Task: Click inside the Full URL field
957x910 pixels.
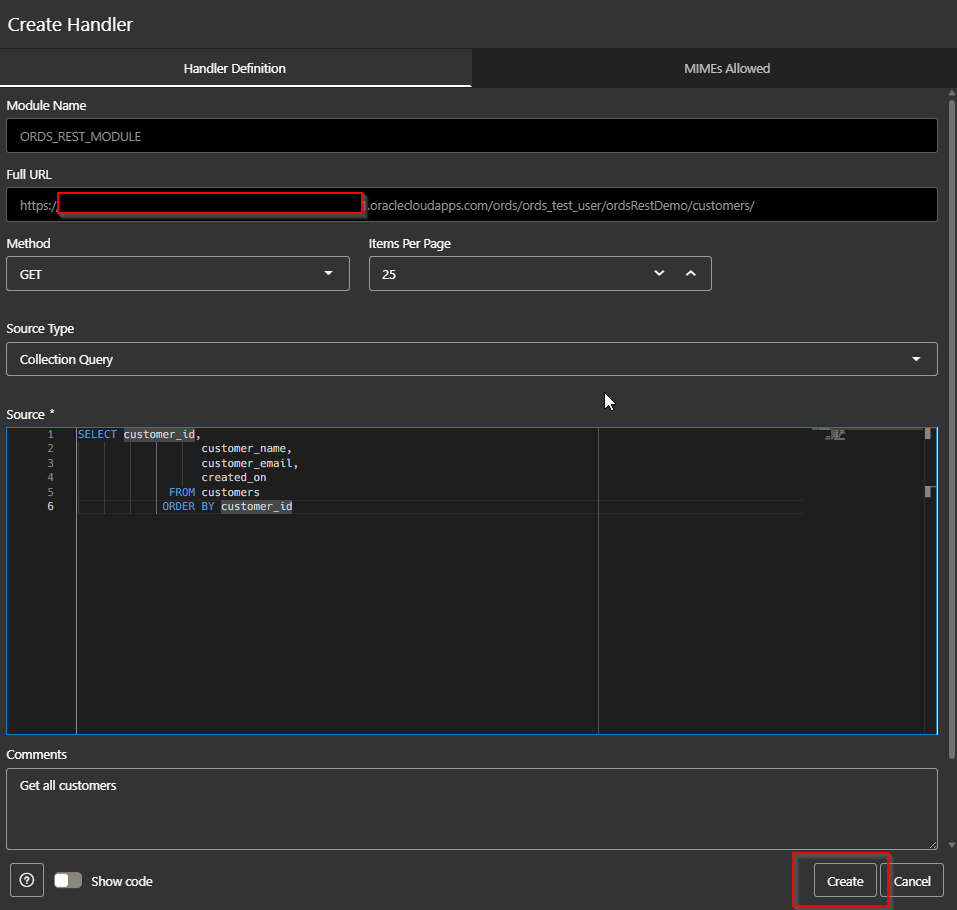Action: coord(600,204)
